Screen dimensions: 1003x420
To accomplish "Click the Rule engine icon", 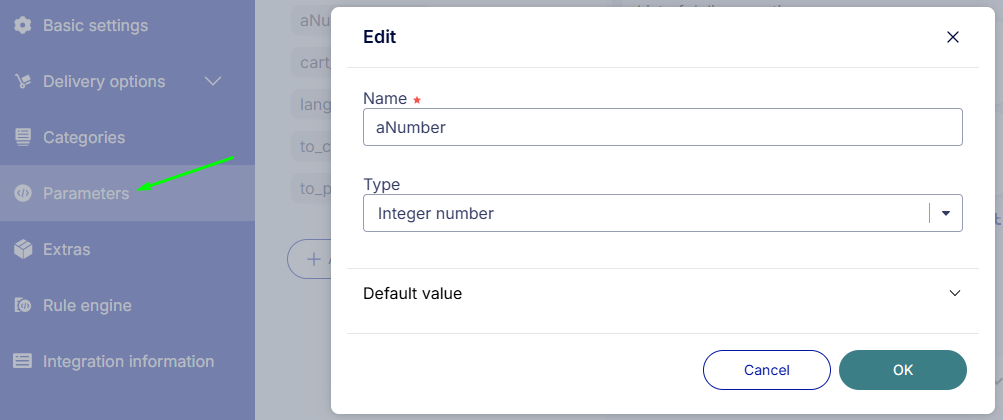I will tap(23, 305).
